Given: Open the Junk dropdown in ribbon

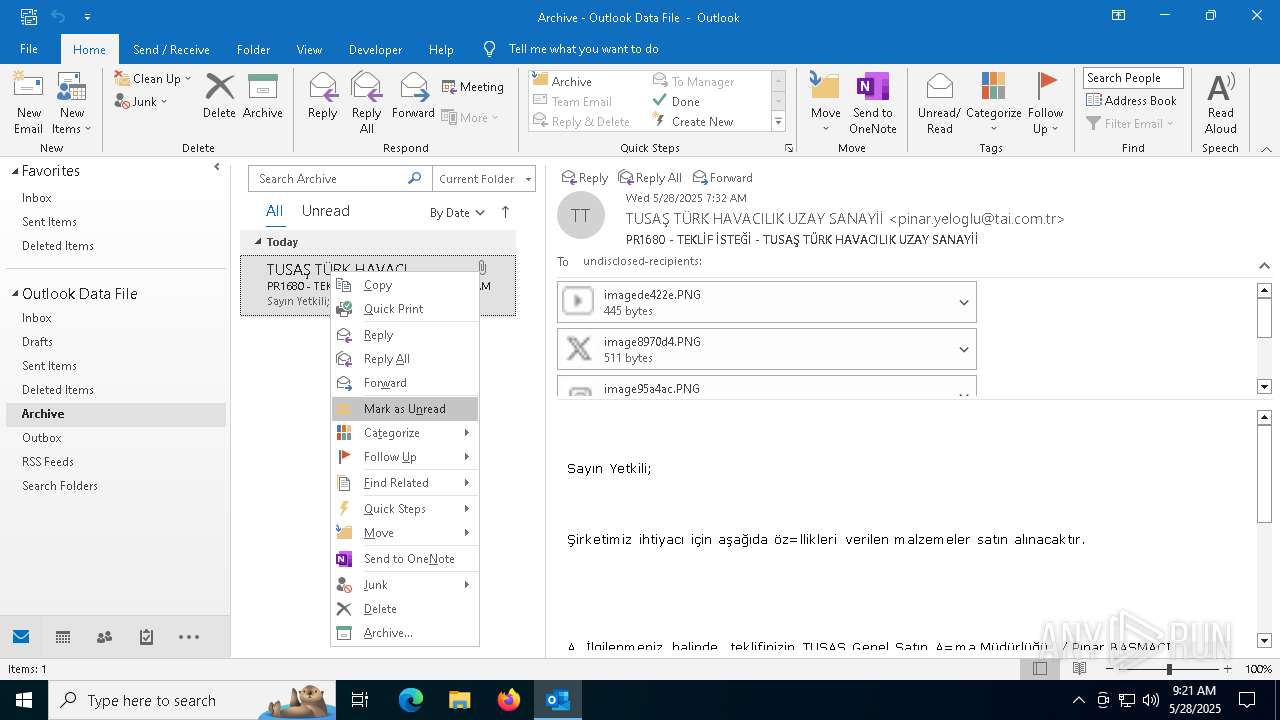Looking at the screenshot, I should 141,101.
